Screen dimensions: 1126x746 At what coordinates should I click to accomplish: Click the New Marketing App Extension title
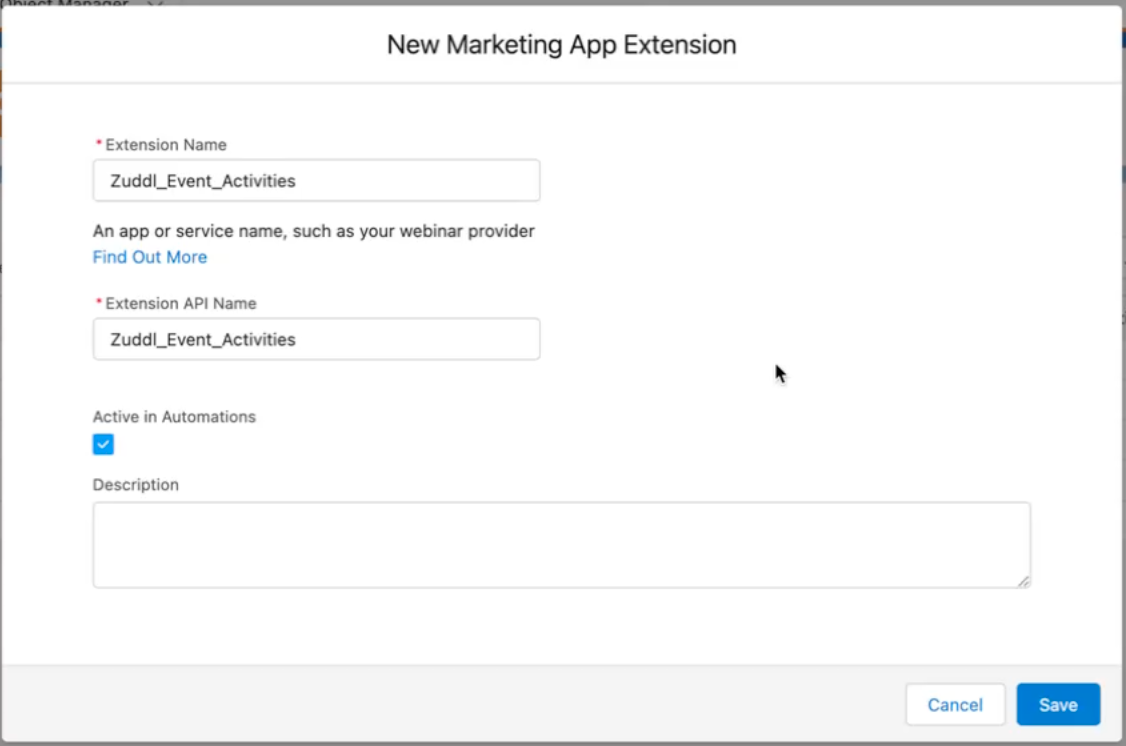[x=562, y=44]
